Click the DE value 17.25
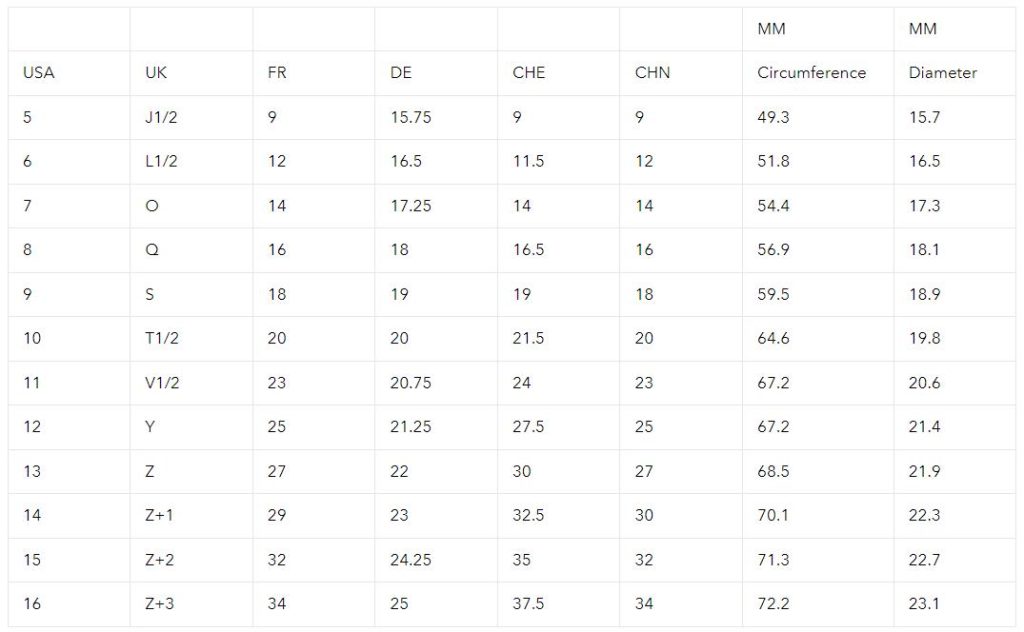 410,205
